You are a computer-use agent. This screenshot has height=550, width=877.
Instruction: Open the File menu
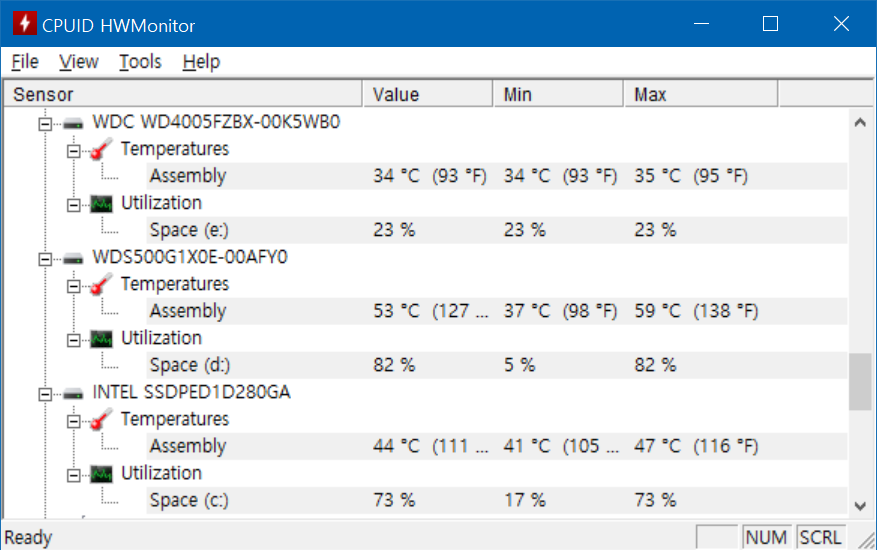coord(25,62)
